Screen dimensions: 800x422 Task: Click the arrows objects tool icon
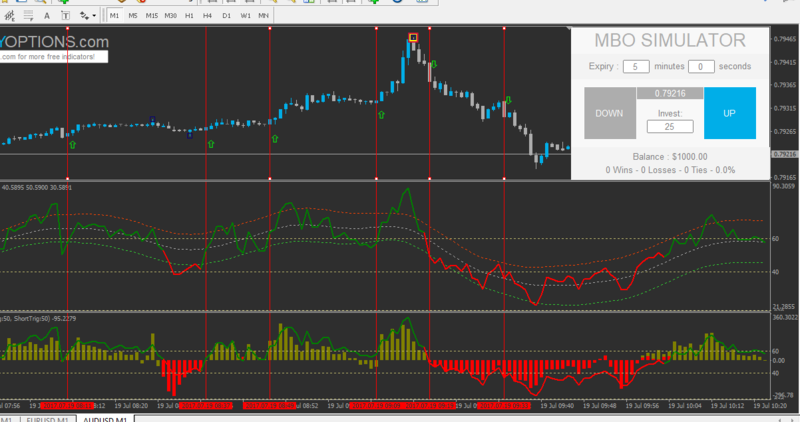click(84, 16)
